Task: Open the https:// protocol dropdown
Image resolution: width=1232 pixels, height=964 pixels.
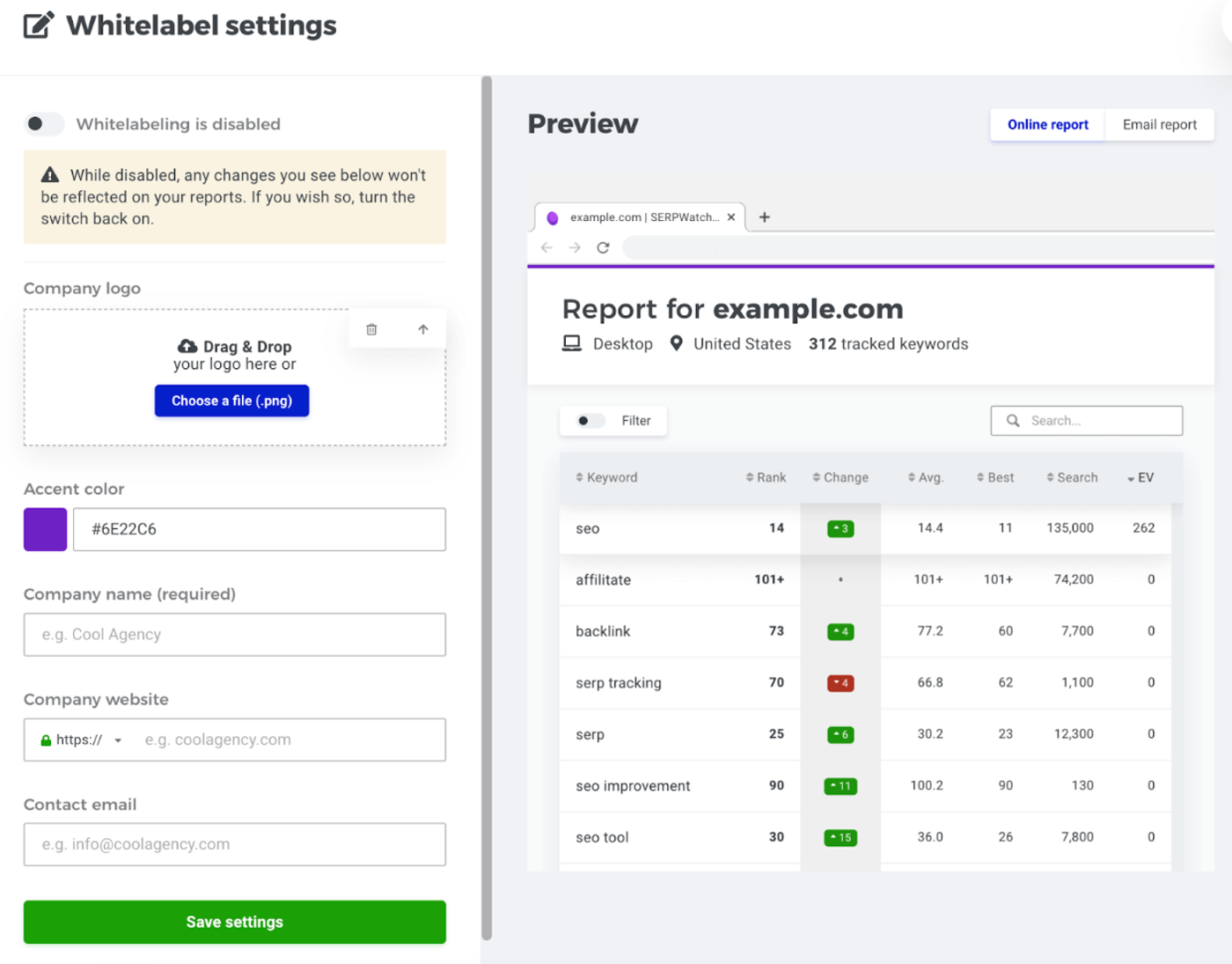Action: click(82, 740)
